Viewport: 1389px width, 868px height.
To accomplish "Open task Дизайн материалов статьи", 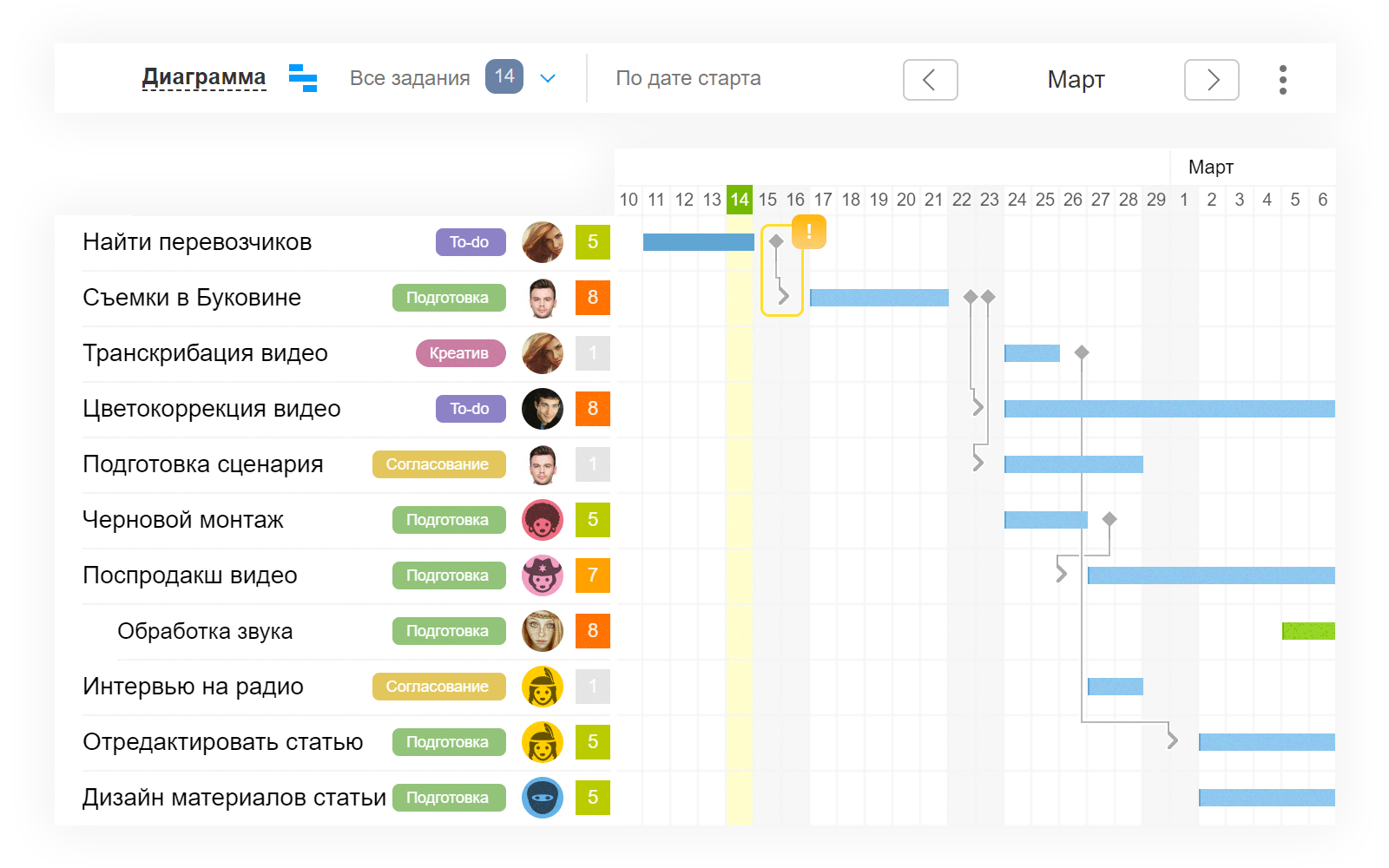I will tap(234, 798).
